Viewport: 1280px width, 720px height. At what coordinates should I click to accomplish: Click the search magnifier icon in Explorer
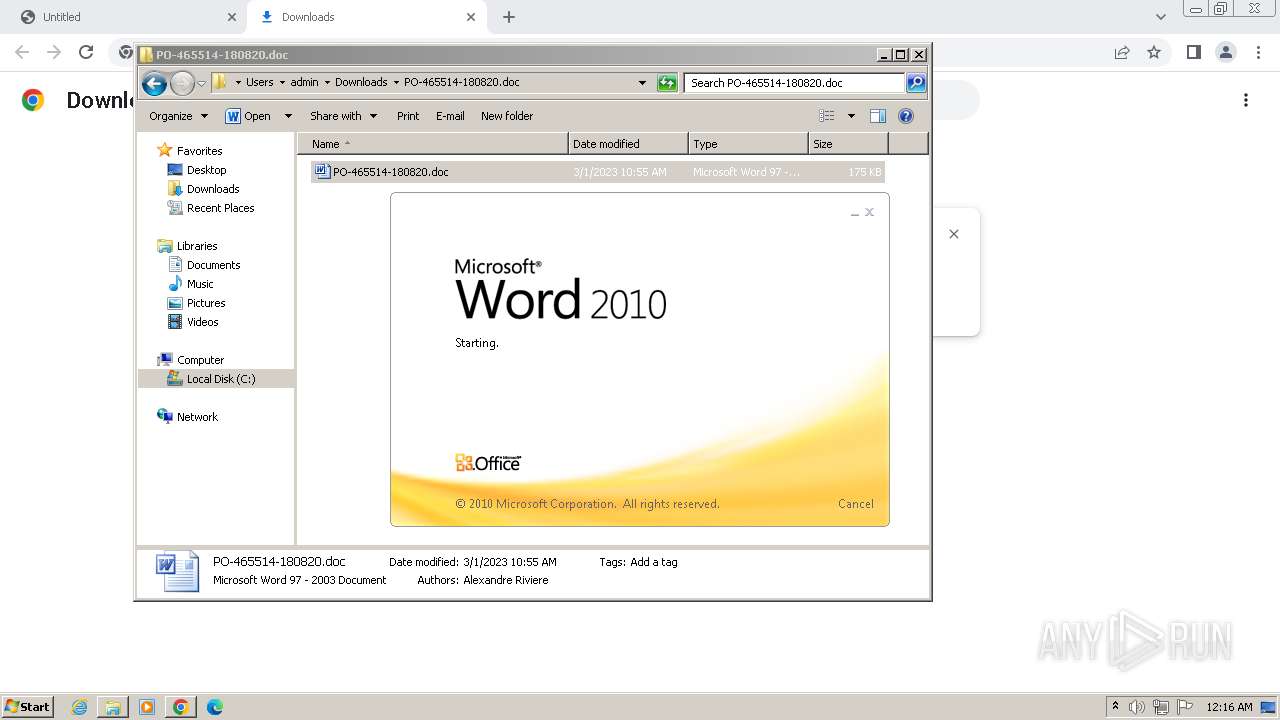tap(916, 83)
